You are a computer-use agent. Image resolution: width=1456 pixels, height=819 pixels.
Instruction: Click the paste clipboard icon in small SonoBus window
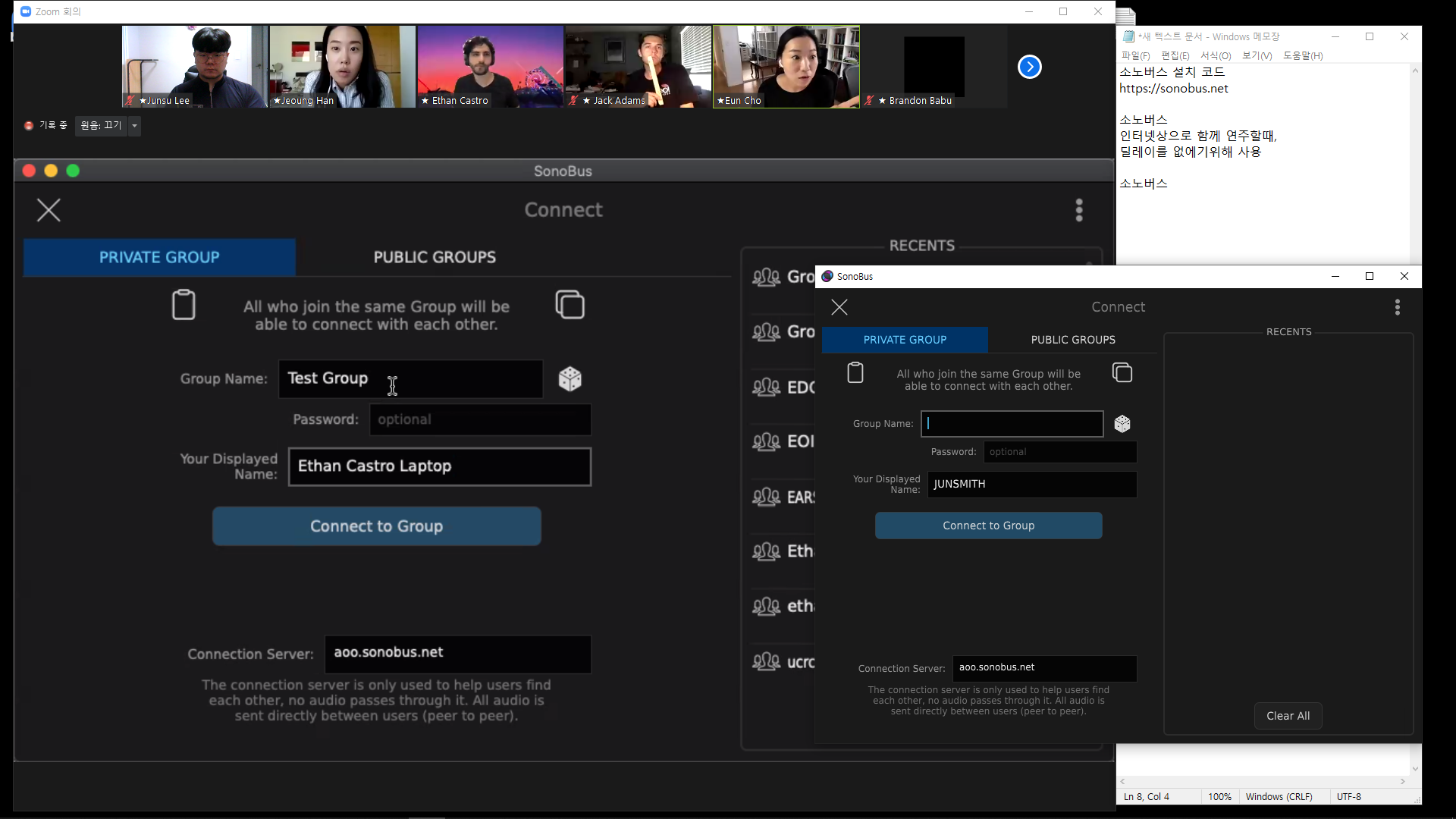pos(855,373)
